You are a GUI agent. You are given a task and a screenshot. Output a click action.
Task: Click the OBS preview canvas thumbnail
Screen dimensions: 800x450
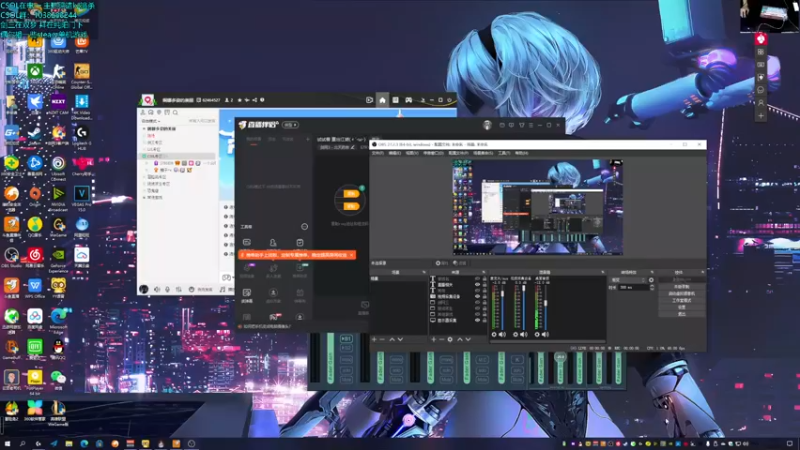coord(538,207)
